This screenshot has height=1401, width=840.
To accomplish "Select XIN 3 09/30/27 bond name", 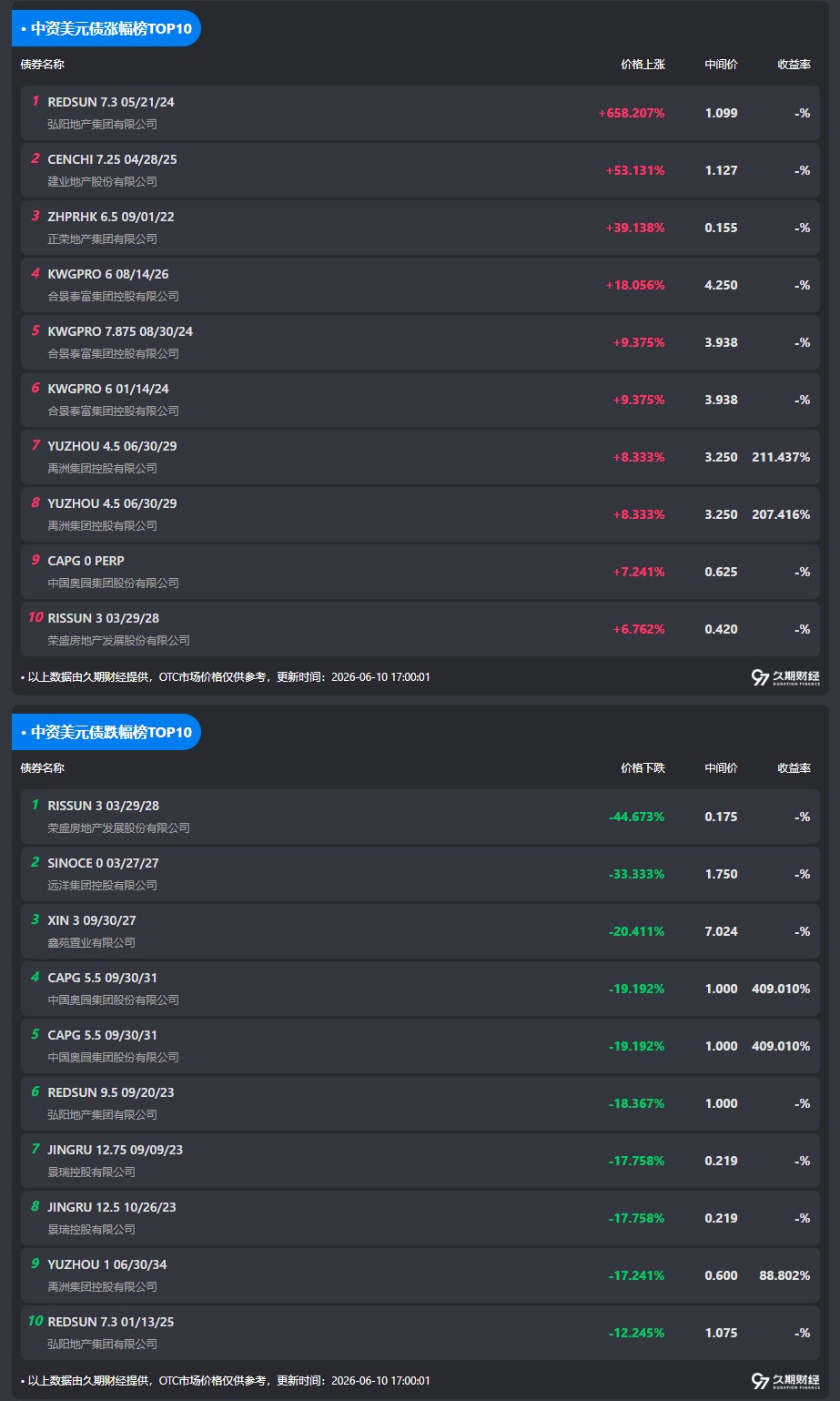I will [92, 920].
